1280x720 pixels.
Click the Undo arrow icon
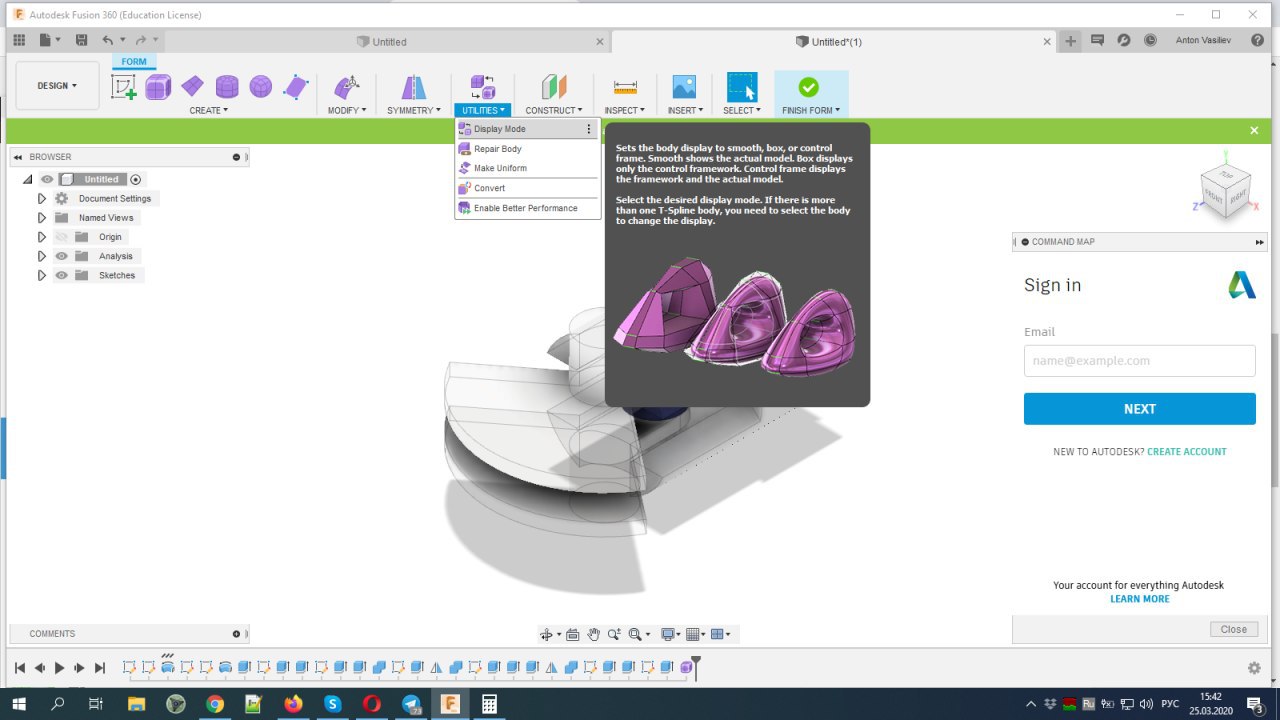pyautogui.click(x=108, y=40)
